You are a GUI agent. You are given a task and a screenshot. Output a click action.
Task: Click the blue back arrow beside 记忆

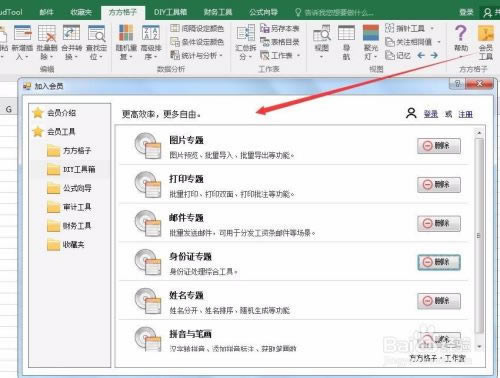pyautogui.click(x=421, y=55)
